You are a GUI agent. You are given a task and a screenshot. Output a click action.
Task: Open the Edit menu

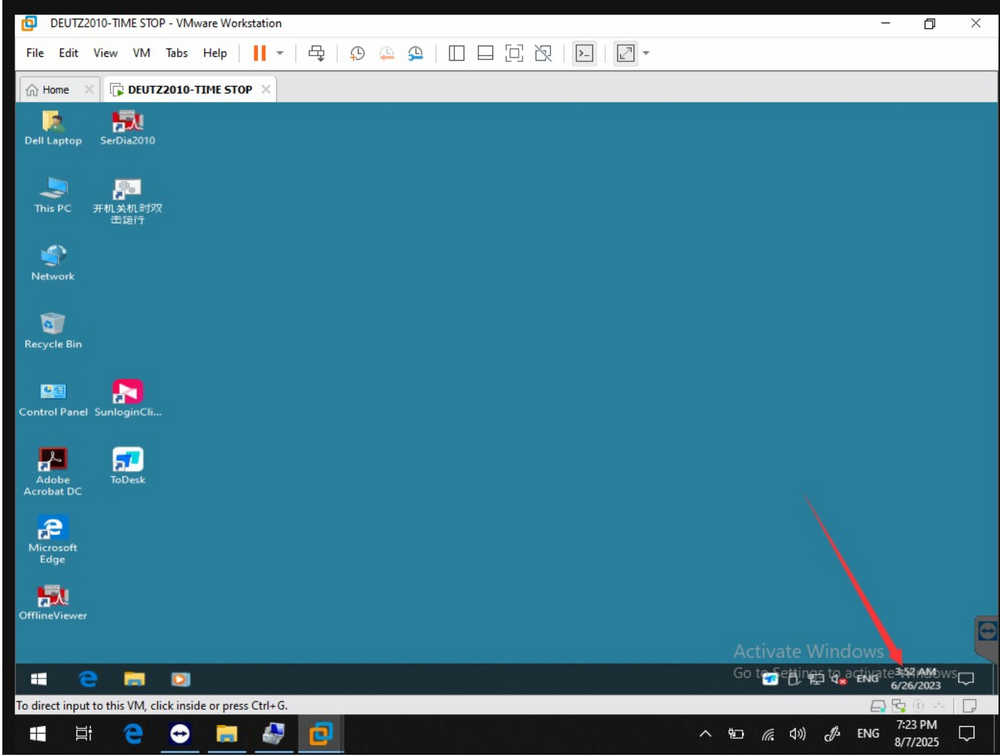[x=68, y=53]
